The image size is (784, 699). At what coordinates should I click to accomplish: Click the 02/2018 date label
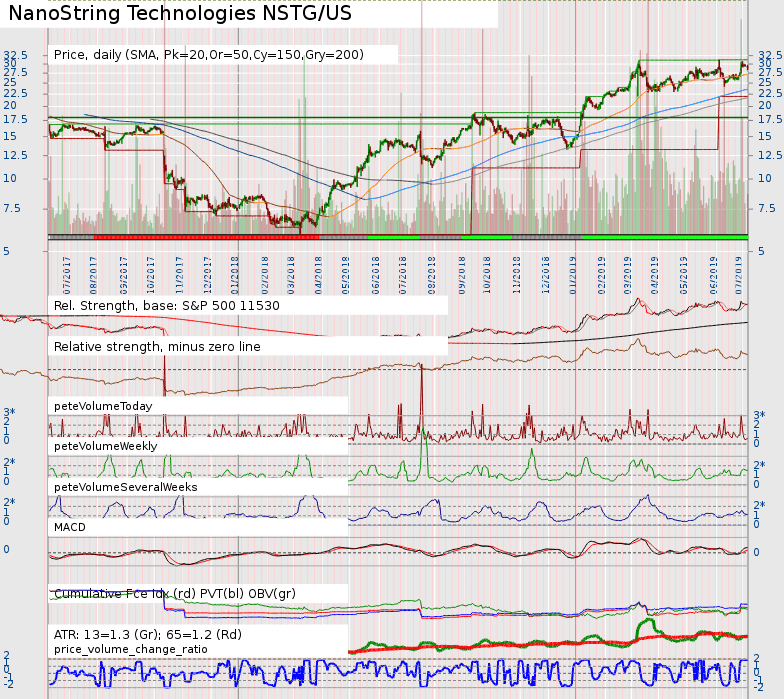265,275
